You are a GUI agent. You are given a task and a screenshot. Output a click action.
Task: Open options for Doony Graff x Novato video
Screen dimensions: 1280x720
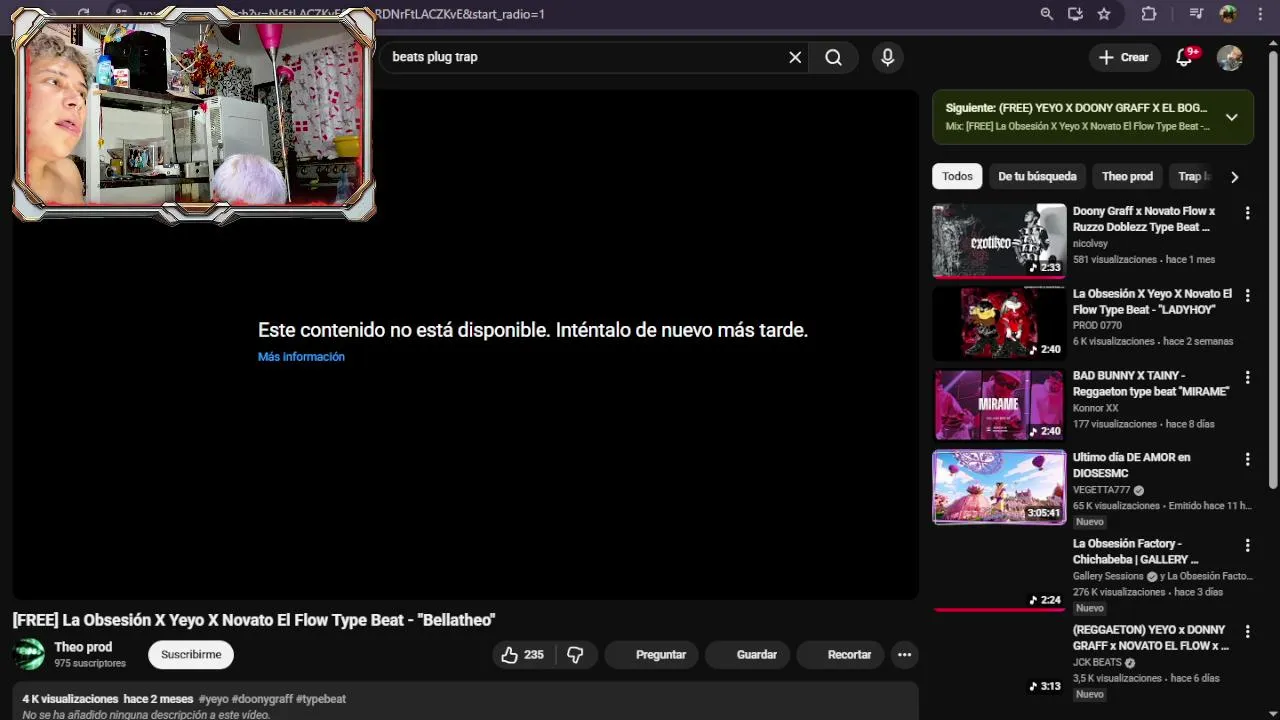1247,213
